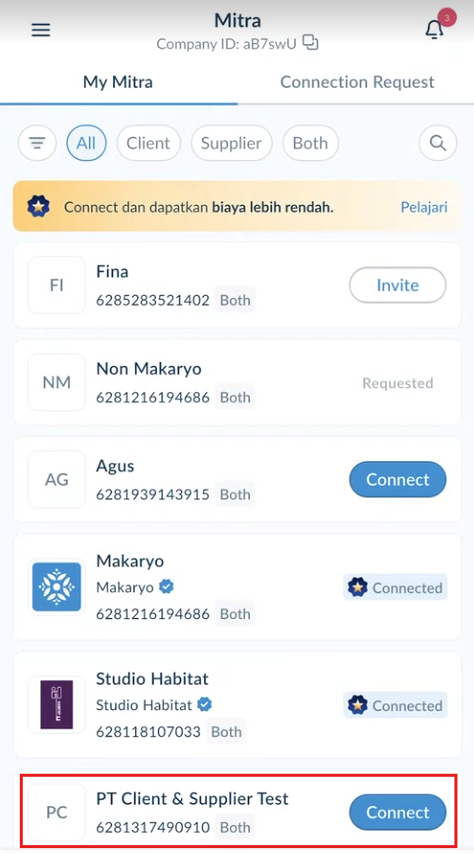The height and width of the screenshot is (853, 474).
Task: Connect with PT Client & Supplier Test
Action: 398,812
